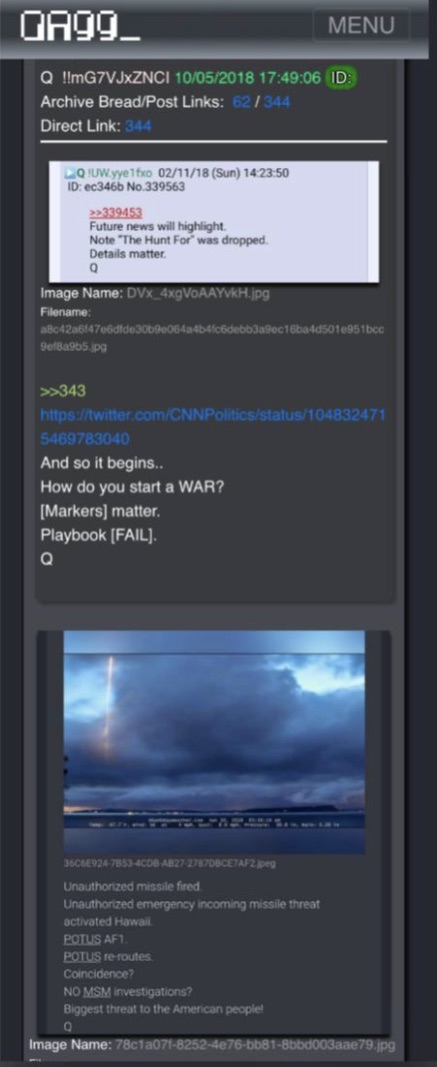
Task: Open archive bread link 62
Action: tap(241, 103)
